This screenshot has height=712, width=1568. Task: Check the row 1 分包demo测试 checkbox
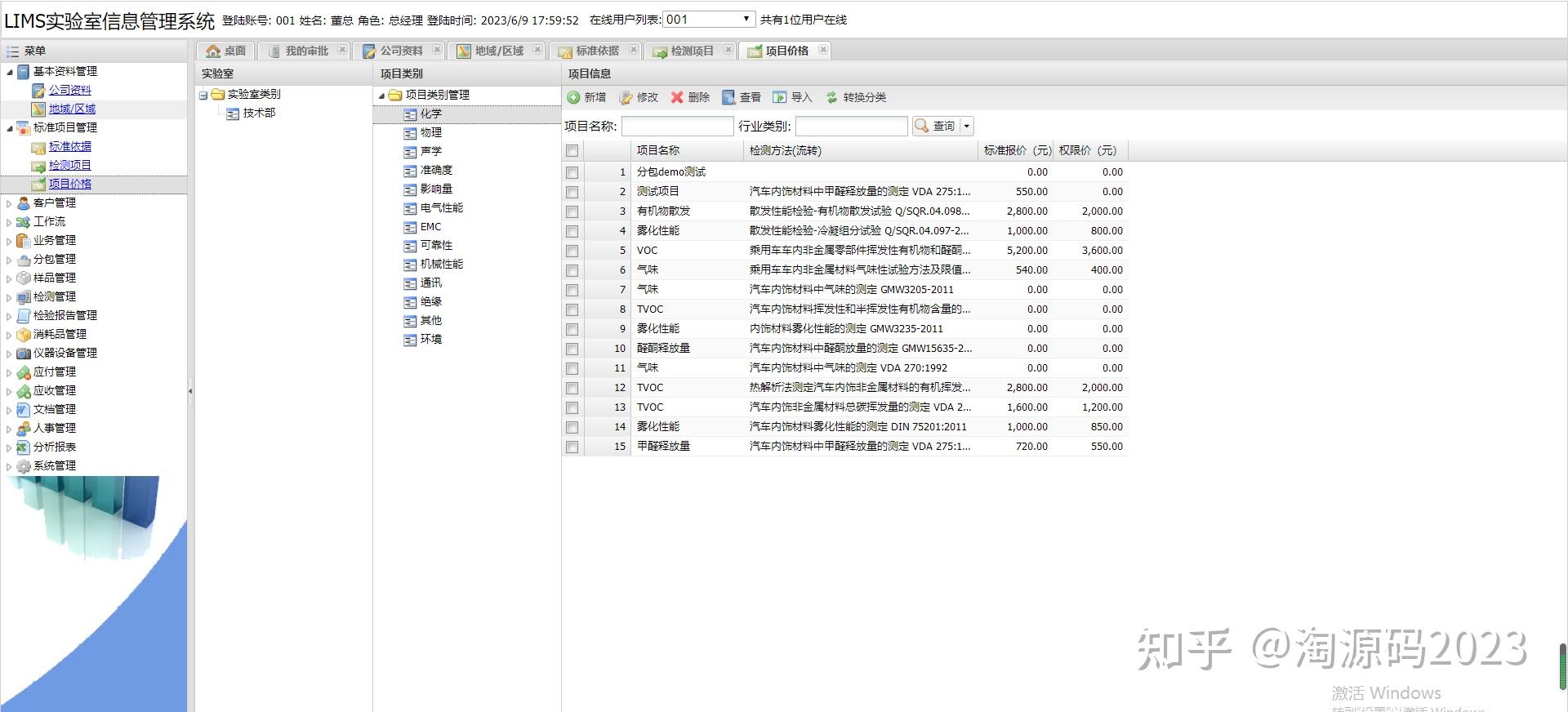(572, 172)
